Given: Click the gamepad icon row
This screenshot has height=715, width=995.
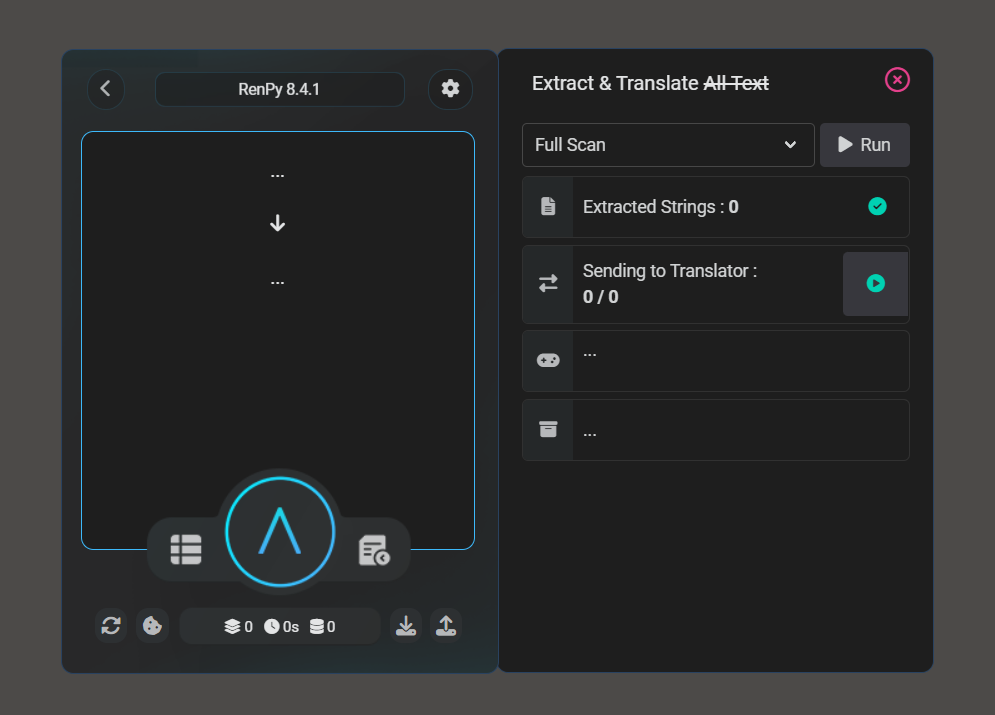Looking at the screenshot, I should (548, 360).
